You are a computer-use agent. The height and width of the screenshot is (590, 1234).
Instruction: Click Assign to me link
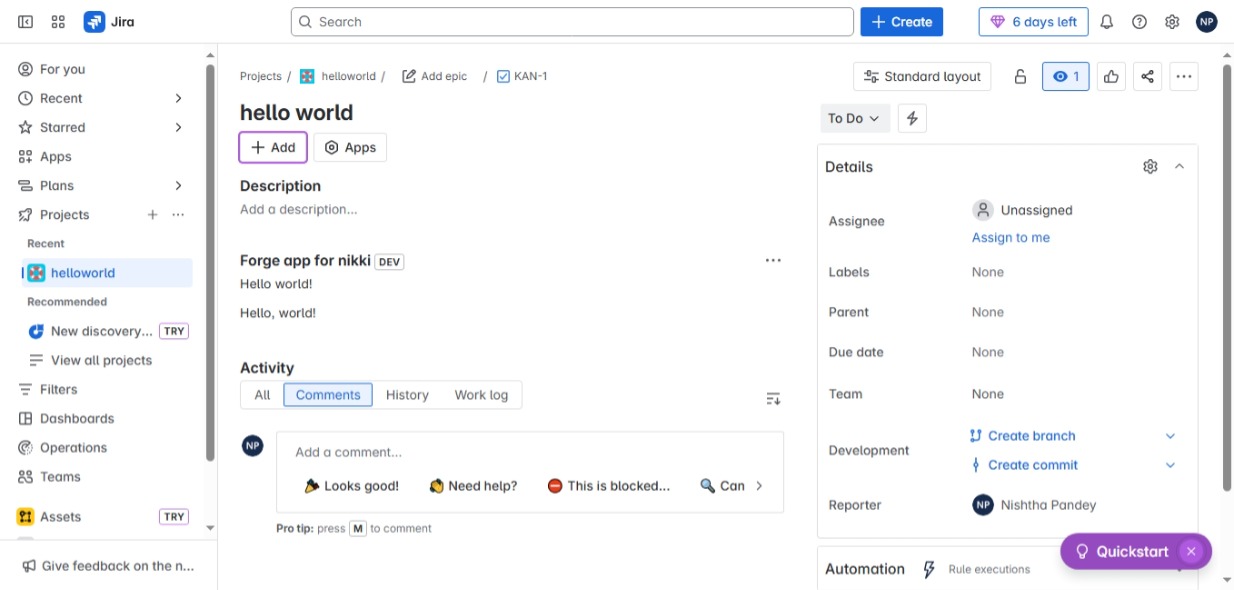pyautogui.click(x=1011, y=238)
